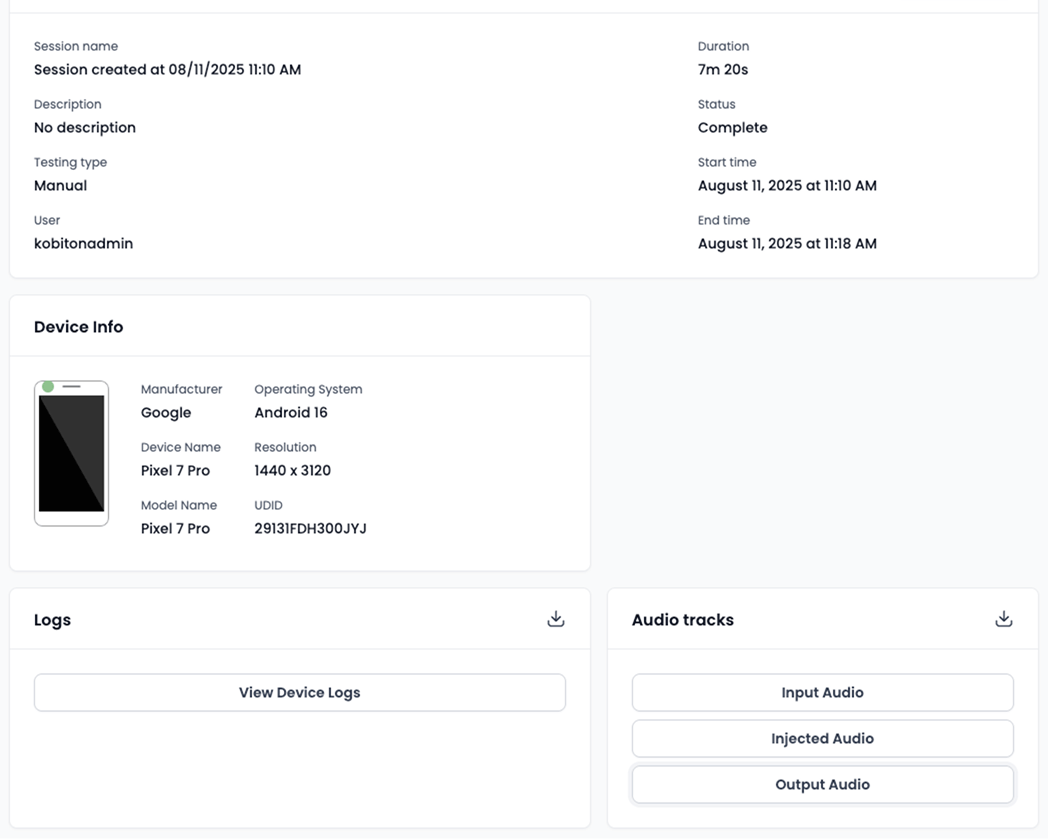Image resolution: width=1048 pixels, height=839 pixels.
Task: Click the download icon in the Logs panel
Action: point(556,618)
